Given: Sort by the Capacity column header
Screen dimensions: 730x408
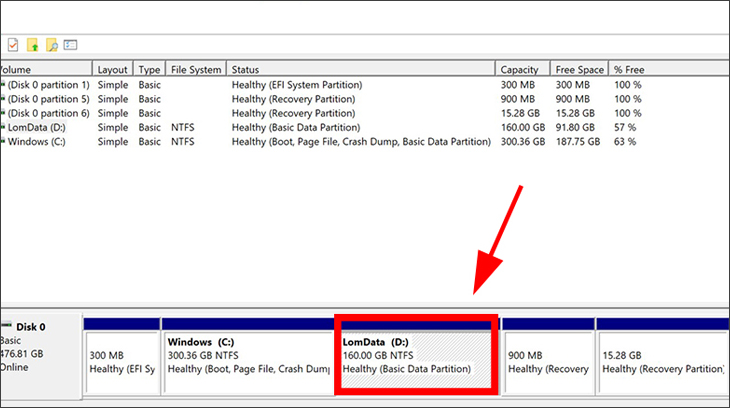Looking at the screenshot, I should (522, 69).
